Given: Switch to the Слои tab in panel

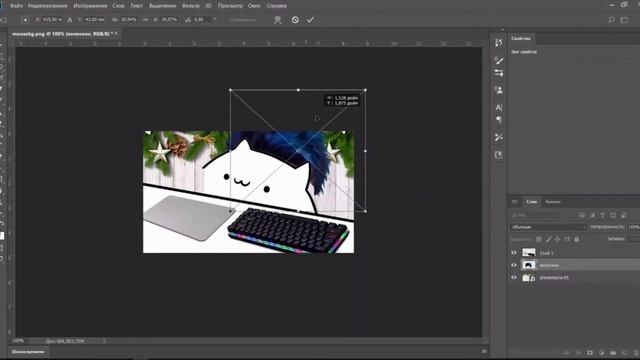Looking at the screenshot, I should (531, 202).
